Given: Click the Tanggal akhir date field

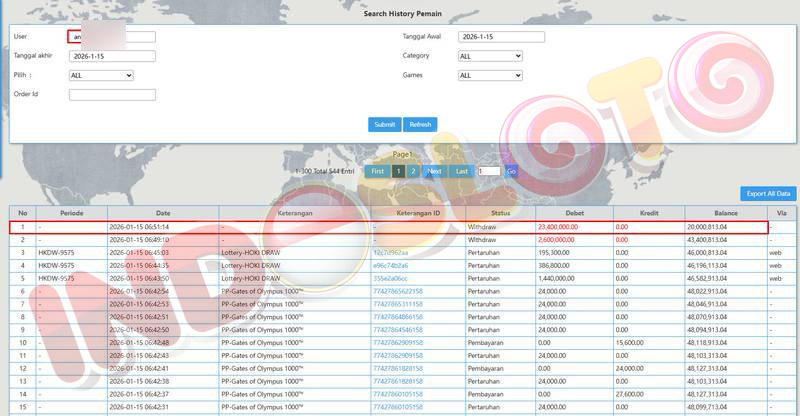Looking at the screenshot, I should click(112, 56).
